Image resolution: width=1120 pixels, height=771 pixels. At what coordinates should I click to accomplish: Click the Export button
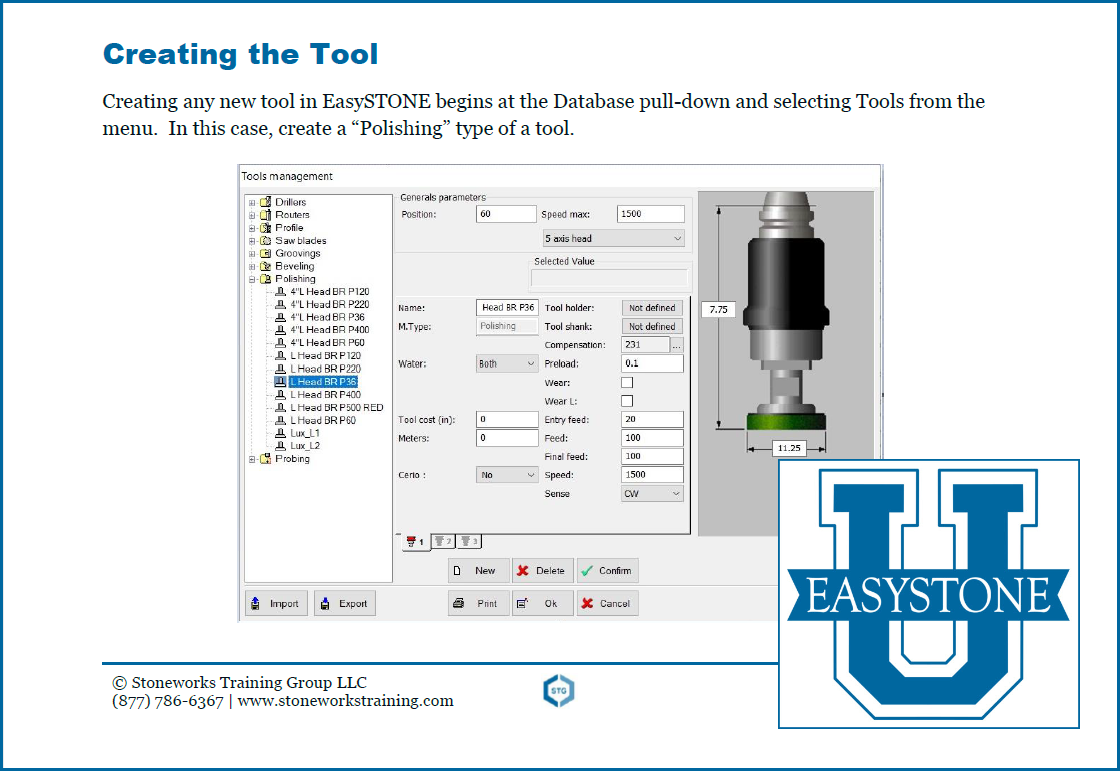[344, 604]
